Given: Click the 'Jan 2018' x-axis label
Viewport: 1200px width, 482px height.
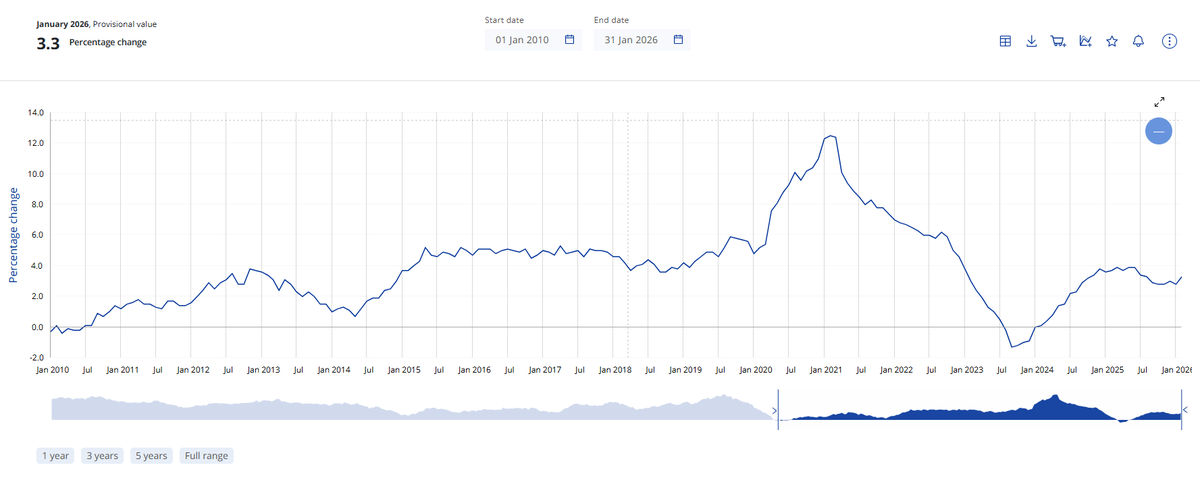Looking at the screenshot, I should pyautogui.click(x=614, y=370).
